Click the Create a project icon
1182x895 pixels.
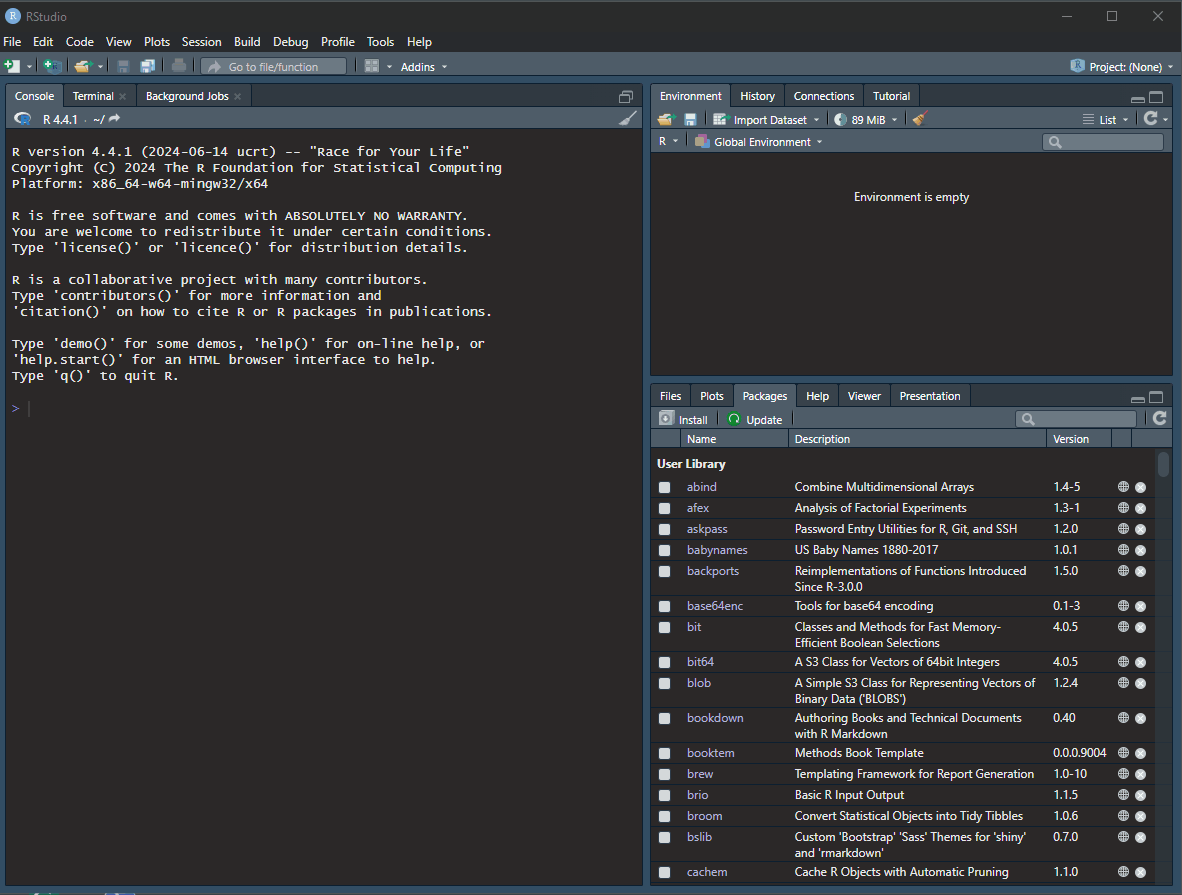click(x=52, y=66)
